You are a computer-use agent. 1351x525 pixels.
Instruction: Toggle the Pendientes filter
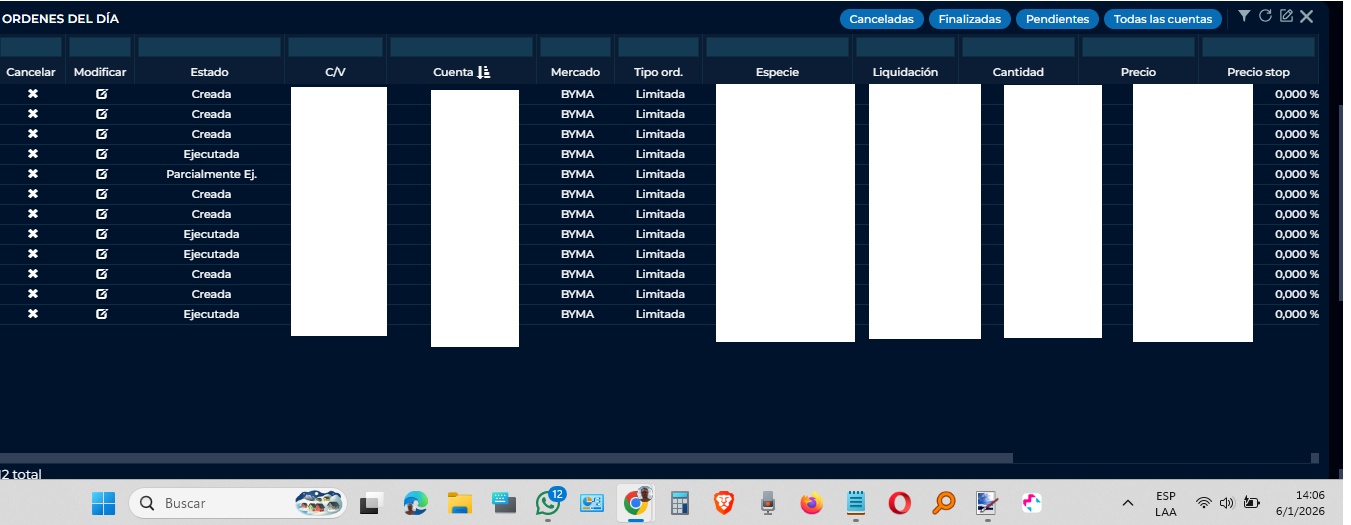click(x=1057, y=19)
